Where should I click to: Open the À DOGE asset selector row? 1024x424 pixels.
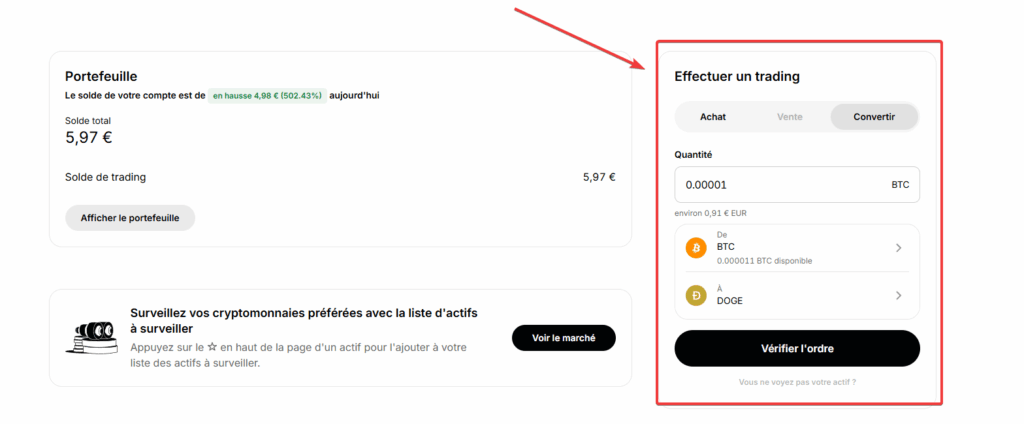(x=797, y=295)
